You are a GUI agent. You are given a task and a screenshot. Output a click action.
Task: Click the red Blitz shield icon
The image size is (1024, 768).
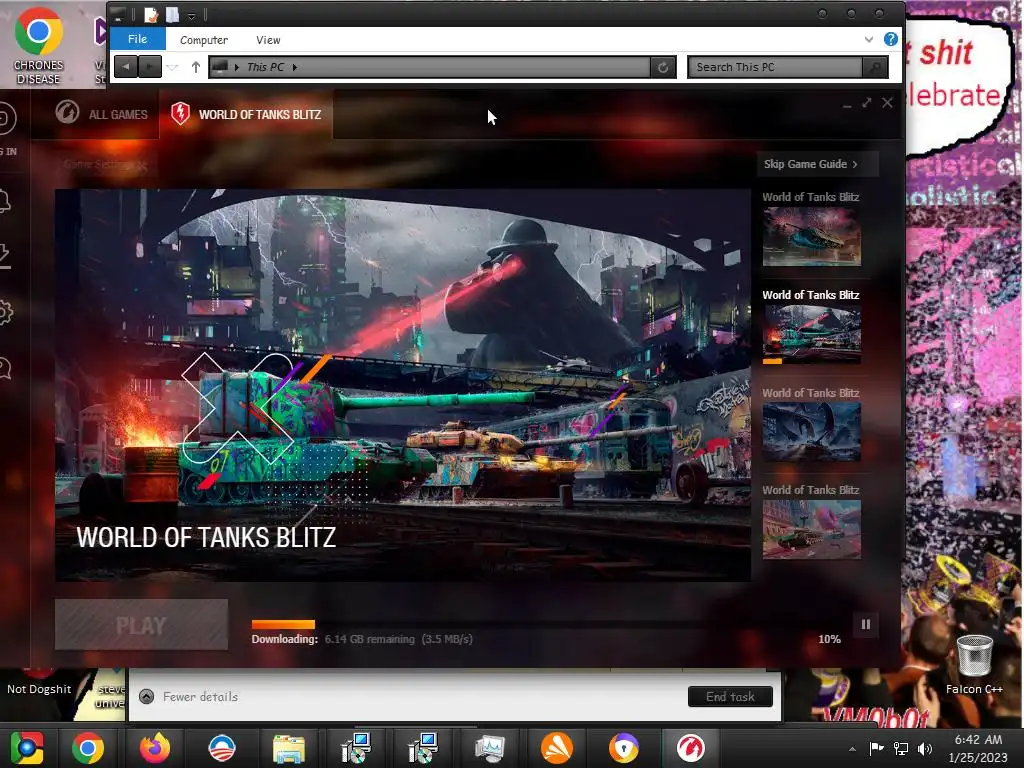pos(180,113)
